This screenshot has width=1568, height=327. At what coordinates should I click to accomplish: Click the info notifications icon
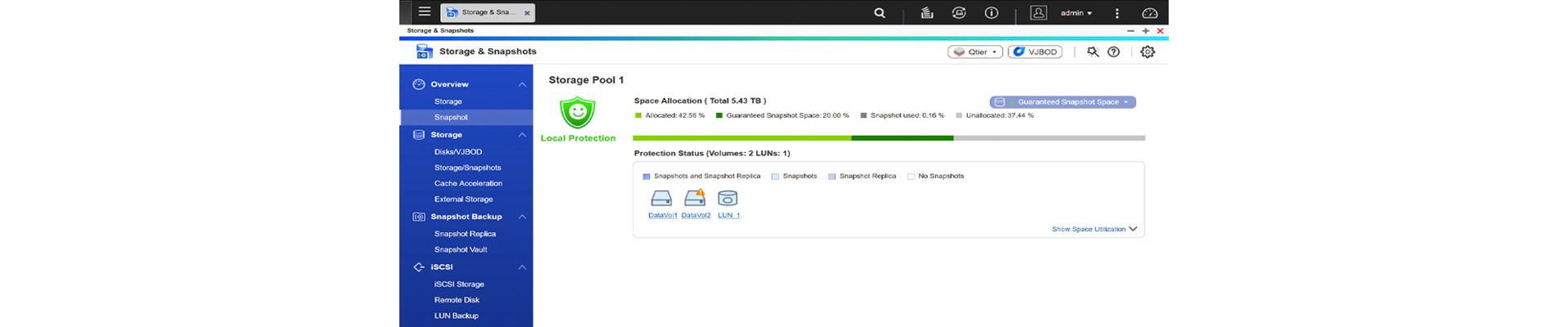coord(991,13)
